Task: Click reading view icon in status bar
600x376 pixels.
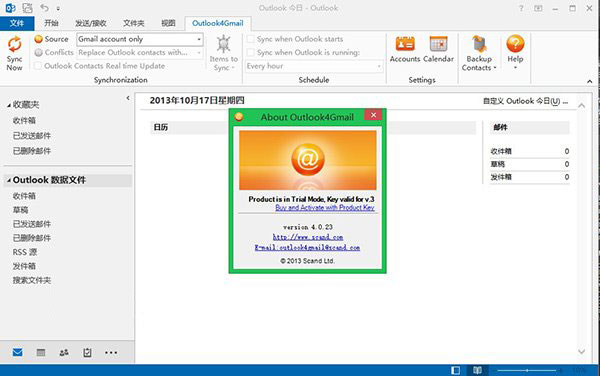Action: 477,370
